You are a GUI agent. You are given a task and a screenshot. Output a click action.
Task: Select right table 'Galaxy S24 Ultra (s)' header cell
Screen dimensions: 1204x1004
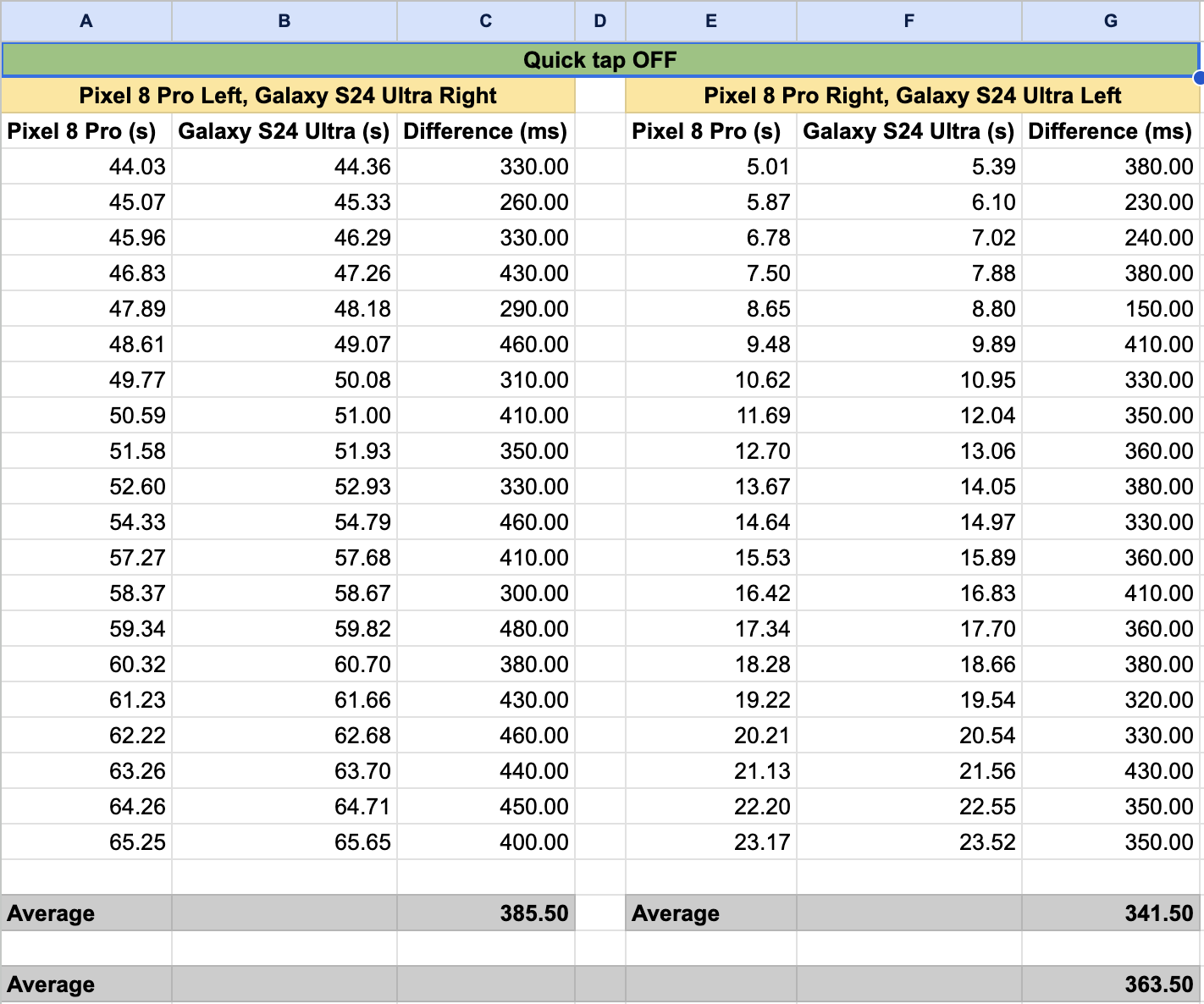pyautogui.click(x=909, y=131)
